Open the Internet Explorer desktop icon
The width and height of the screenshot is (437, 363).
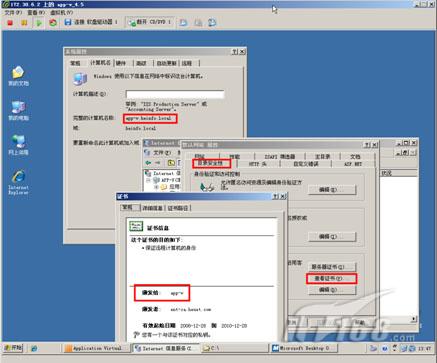pos(18,182)
